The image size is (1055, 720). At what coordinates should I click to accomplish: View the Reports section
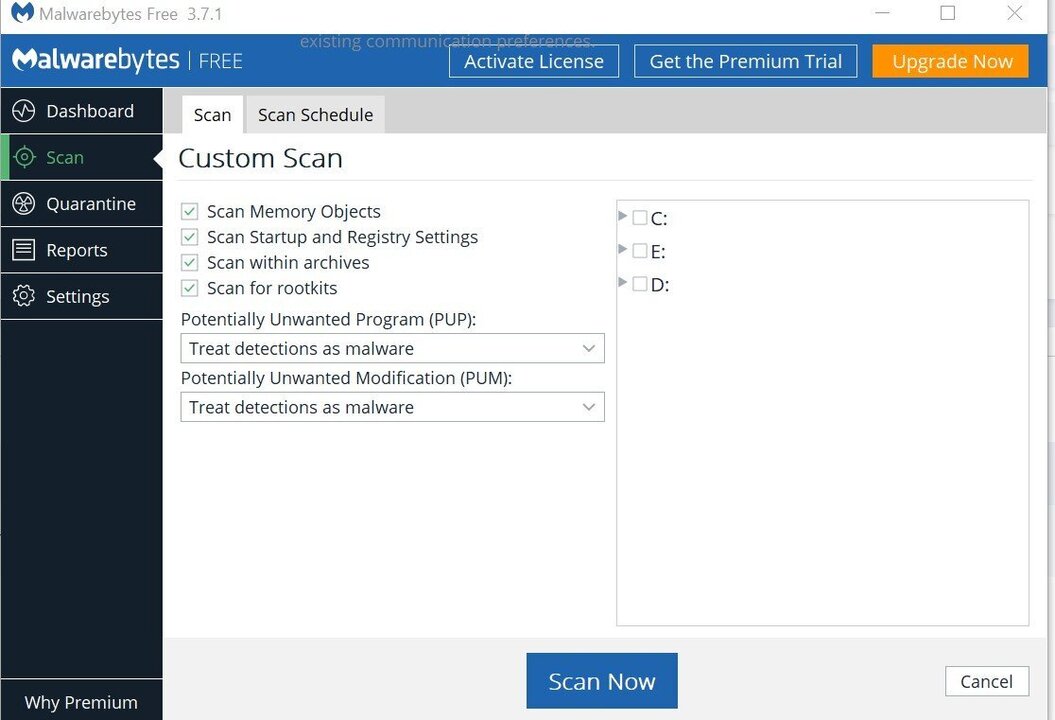[x=78, y=249]
